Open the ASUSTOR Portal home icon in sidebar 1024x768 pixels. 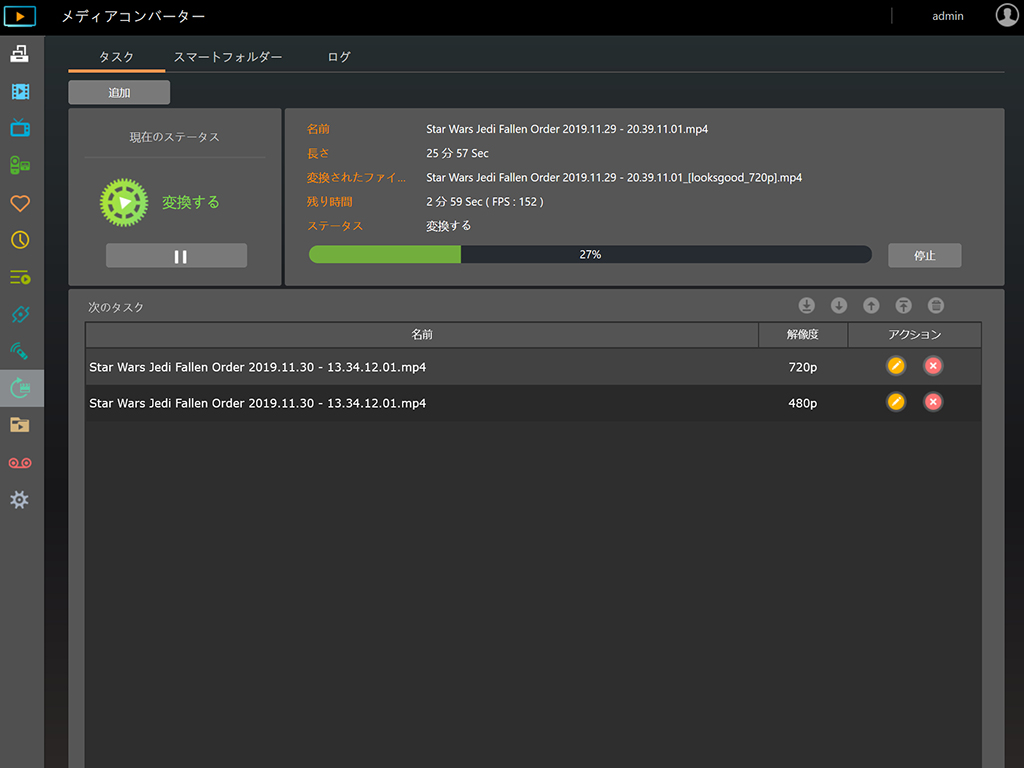(20, 54)
